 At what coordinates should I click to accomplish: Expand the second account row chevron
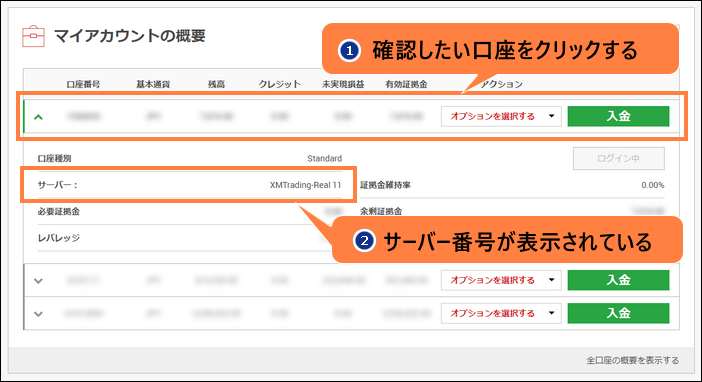point(39,281)
